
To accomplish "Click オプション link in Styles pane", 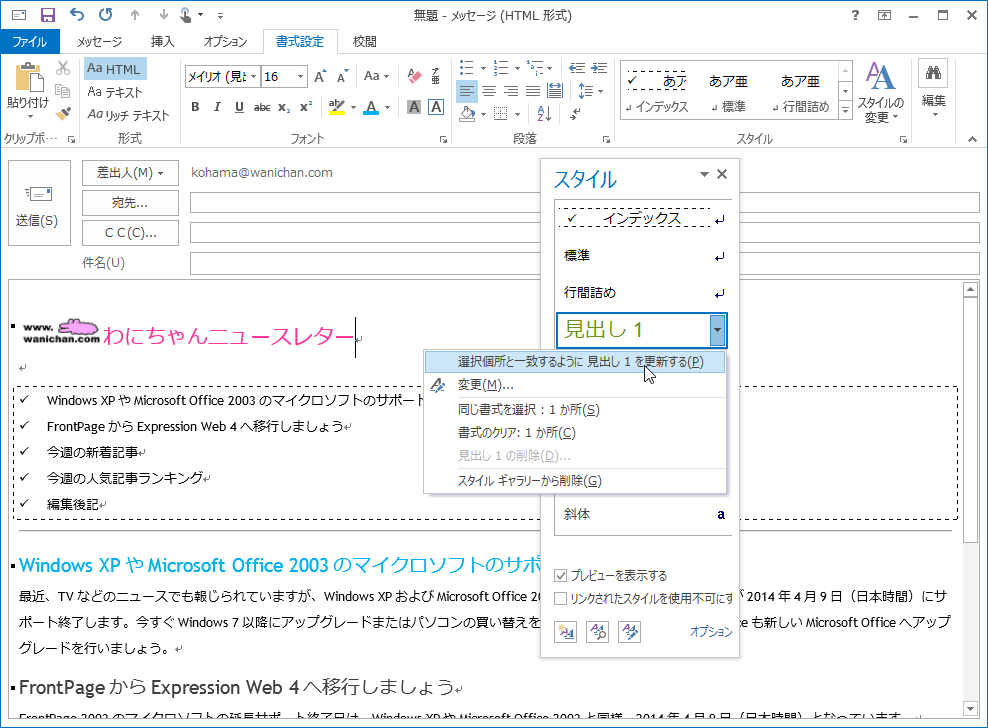I will pos(711,632).
